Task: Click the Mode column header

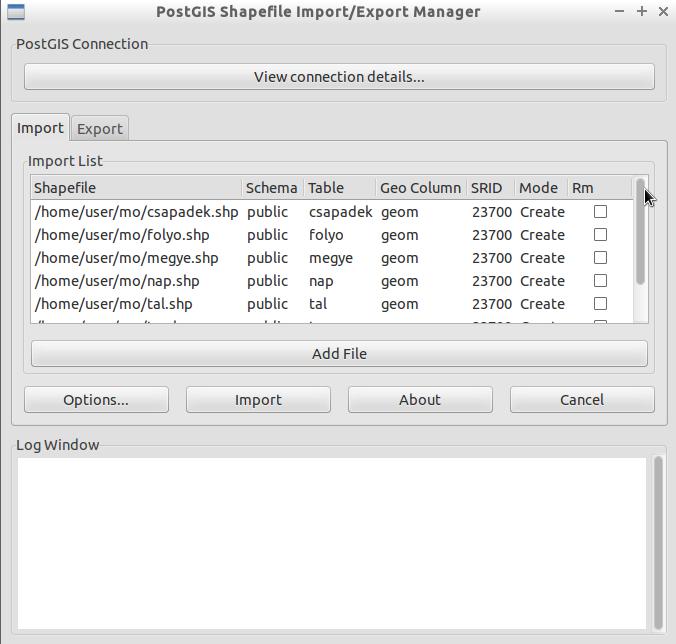Action: coord(541,188)
